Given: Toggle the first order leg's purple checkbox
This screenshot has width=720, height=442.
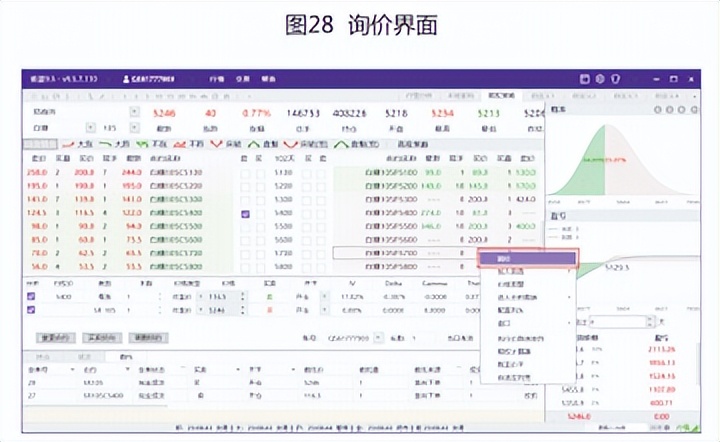Looking at the screenshot, I should pos(31,296).
